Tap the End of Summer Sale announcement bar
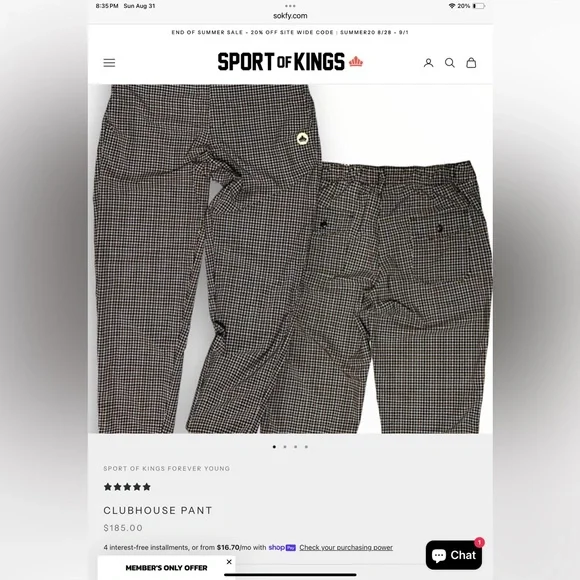Viewport: 580px width, 580px height. (x=290, y=33)
